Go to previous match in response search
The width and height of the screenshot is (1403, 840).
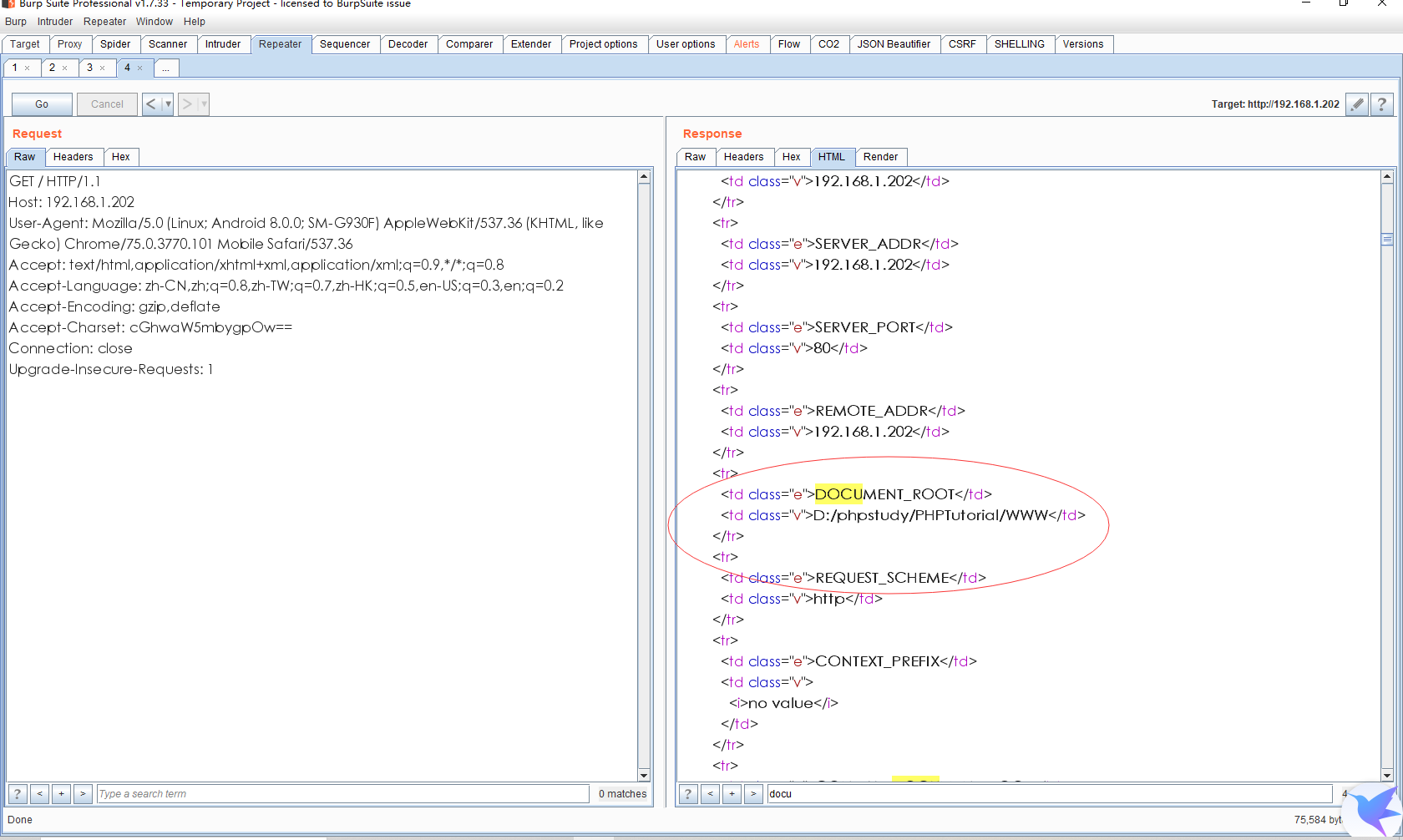(x=710, y=794)
